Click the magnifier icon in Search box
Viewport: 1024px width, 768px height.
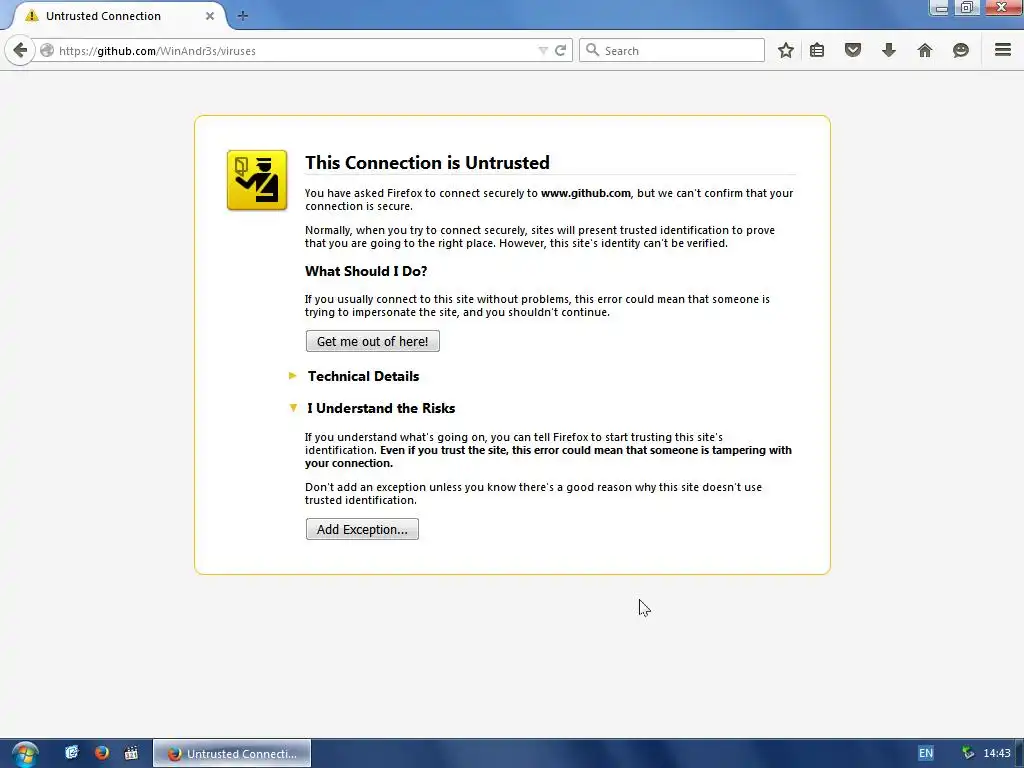(592, 50)
